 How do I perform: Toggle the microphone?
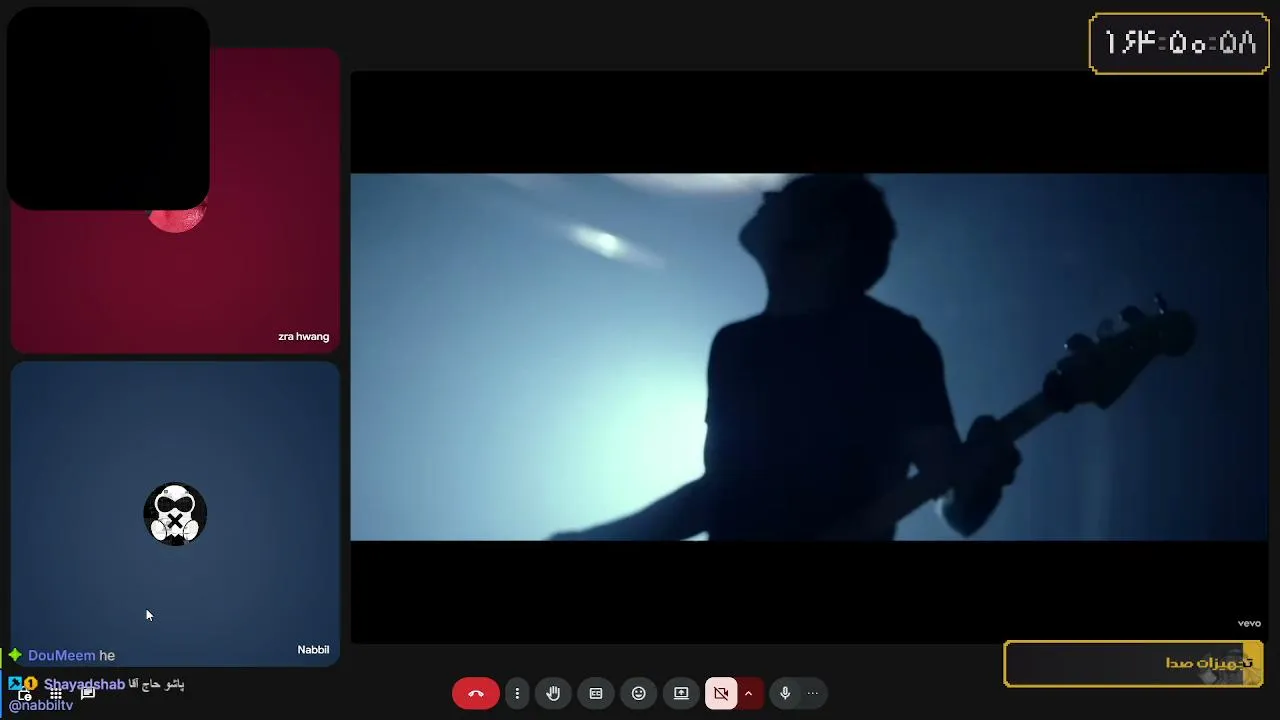785,693
